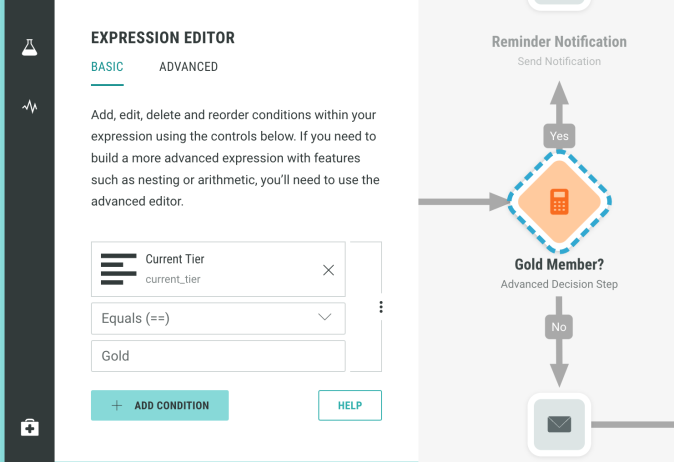Open the medical kit icon in sidebar
The height and width of the screenshot is (462, 674).
coord(30,427)
